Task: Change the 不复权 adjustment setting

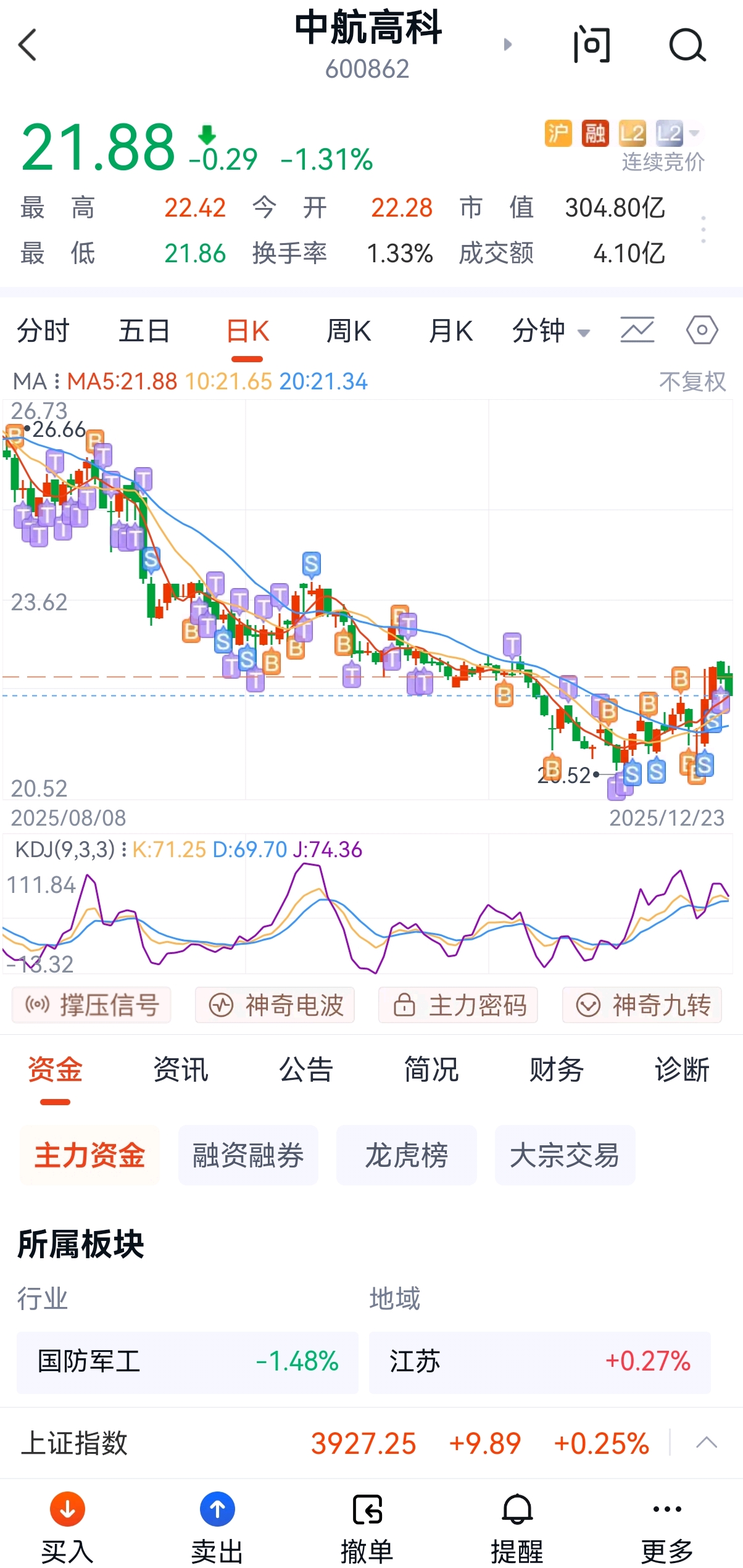Action: [692, 382]
